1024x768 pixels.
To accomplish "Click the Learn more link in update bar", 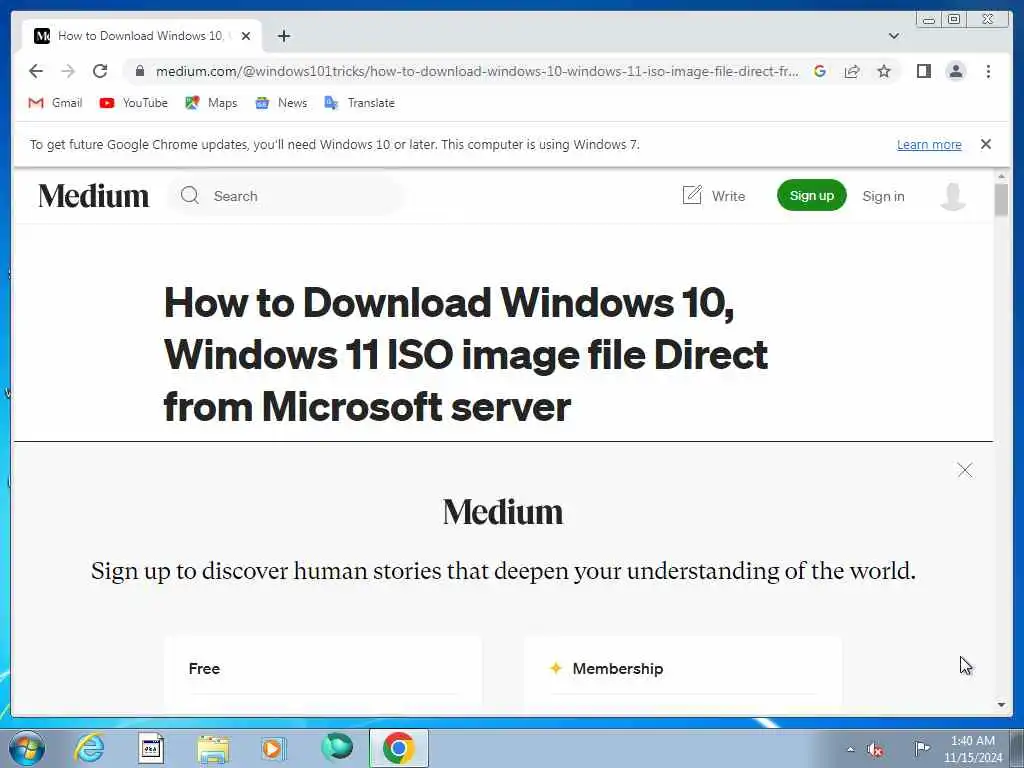I will (929, 144).
